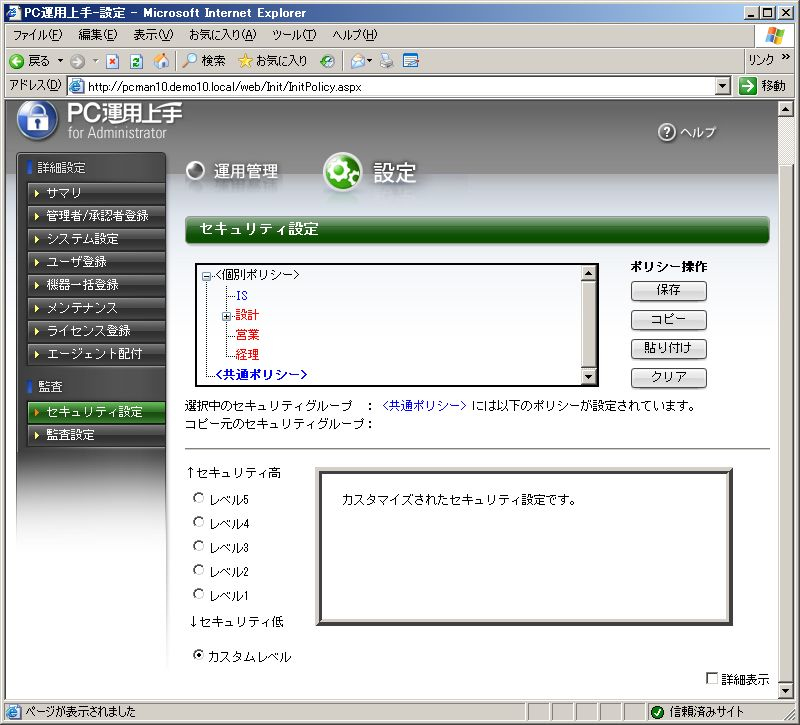Click the 貼り付け policy button
The image size is (800, 725).
(668, 349)
